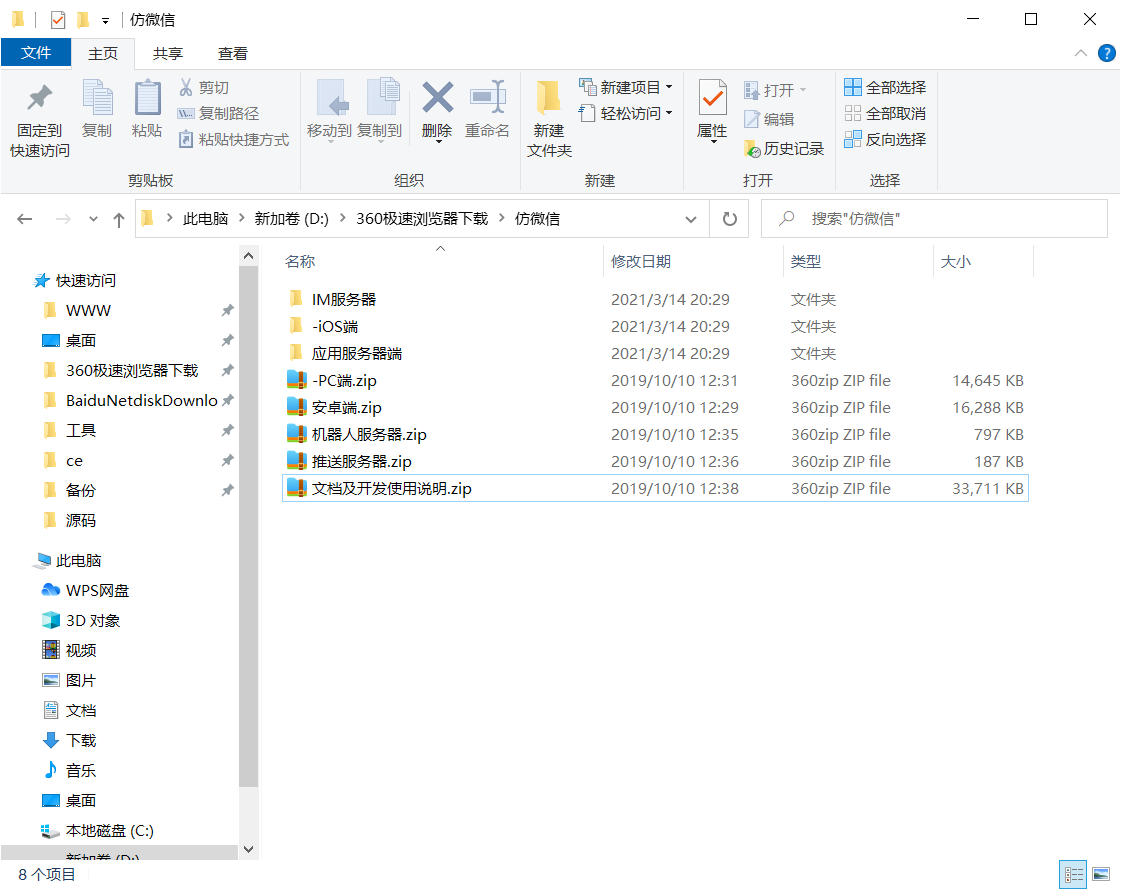Click Invert Selection (反向选择)
This screenshot has width=1121, height=890.
885,139
